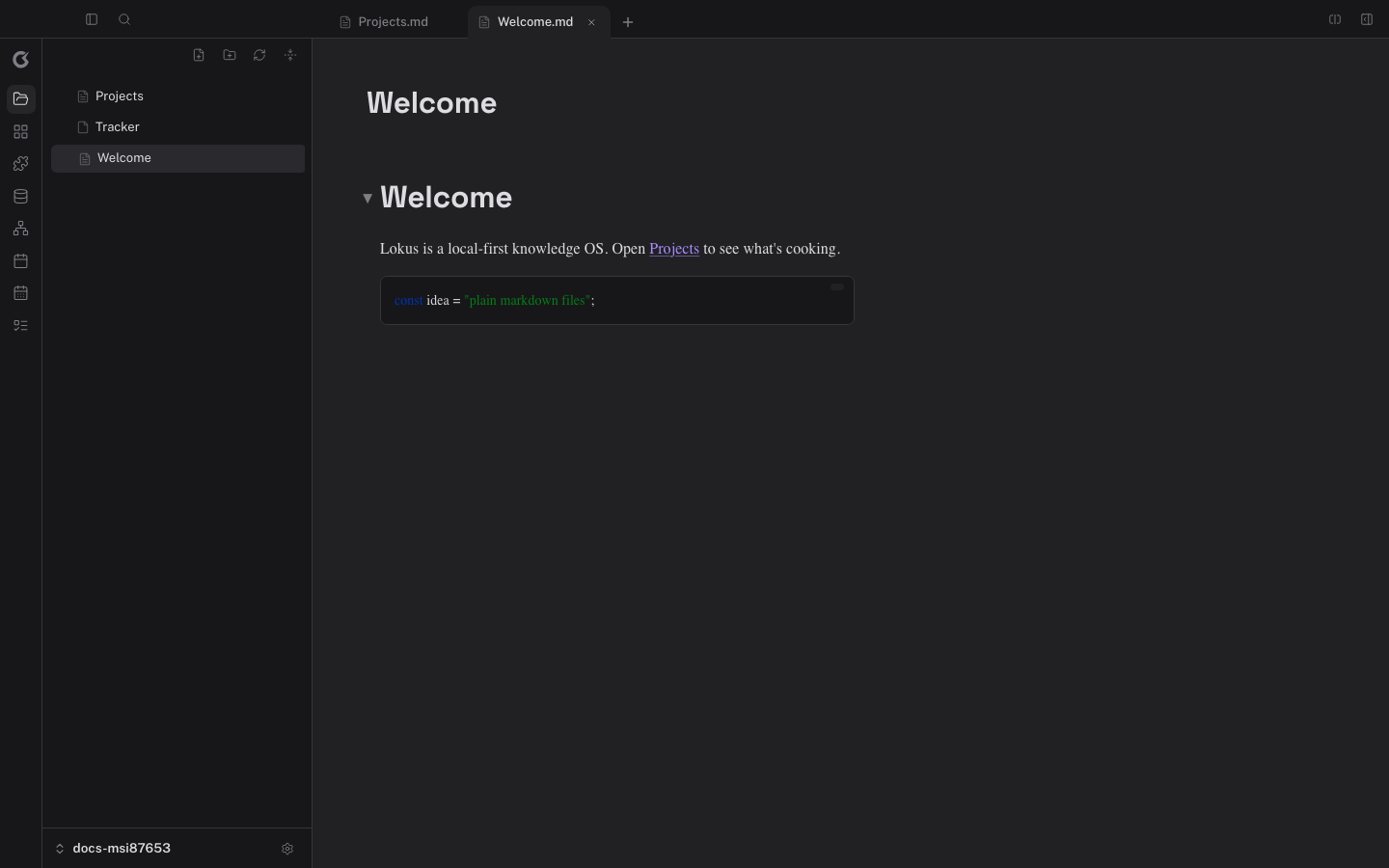Follow the Projects link in the paragraph
This screenshot has height=868, width=1389.
(674, 249)
